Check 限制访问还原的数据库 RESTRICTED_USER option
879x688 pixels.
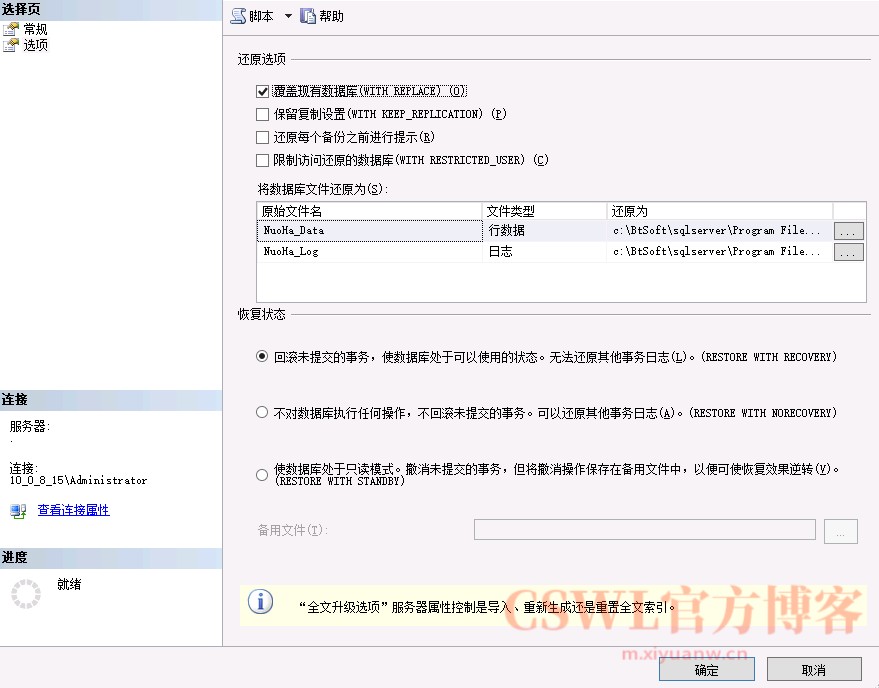(x=263, y=160)
